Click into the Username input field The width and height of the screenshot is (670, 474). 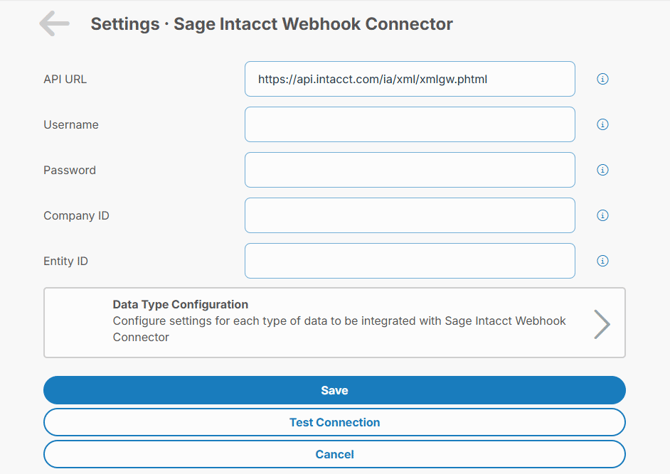pyautogui.click(x=409, y=125)
